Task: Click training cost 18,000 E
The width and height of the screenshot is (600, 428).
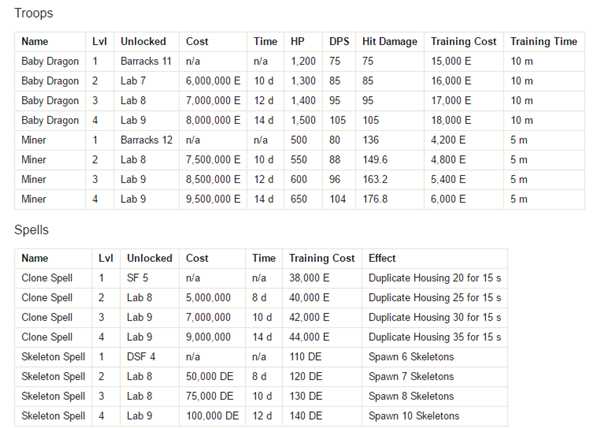Action: coord(451,120)
